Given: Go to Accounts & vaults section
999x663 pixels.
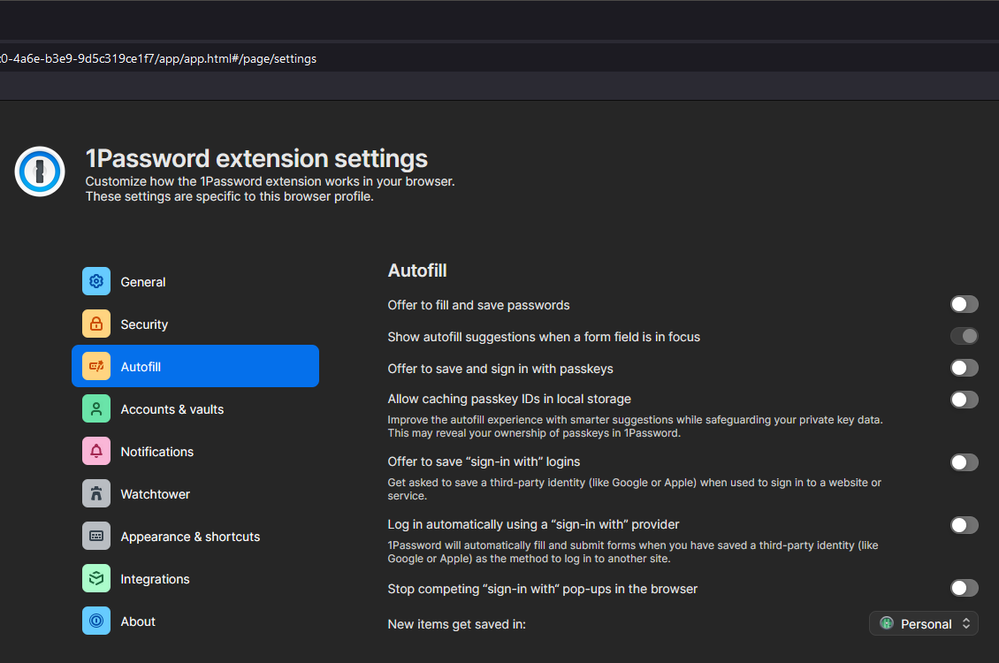Looking at the screenshot, I should (x=195, y=409).
